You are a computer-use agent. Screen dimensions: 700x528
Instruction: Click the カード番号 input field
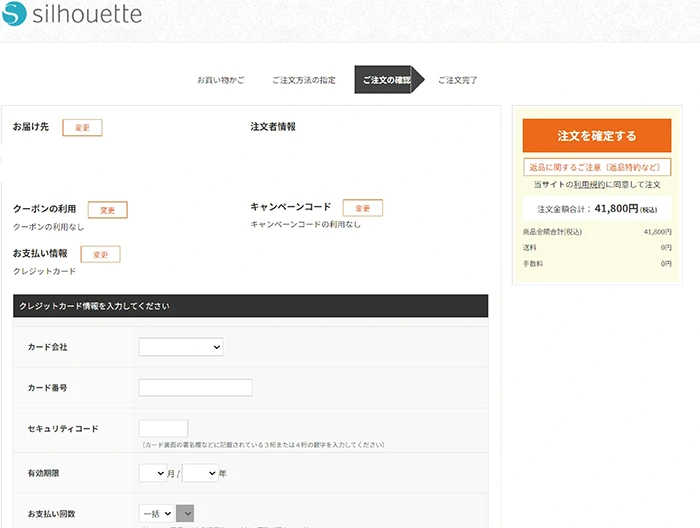[x=195, y=388]
